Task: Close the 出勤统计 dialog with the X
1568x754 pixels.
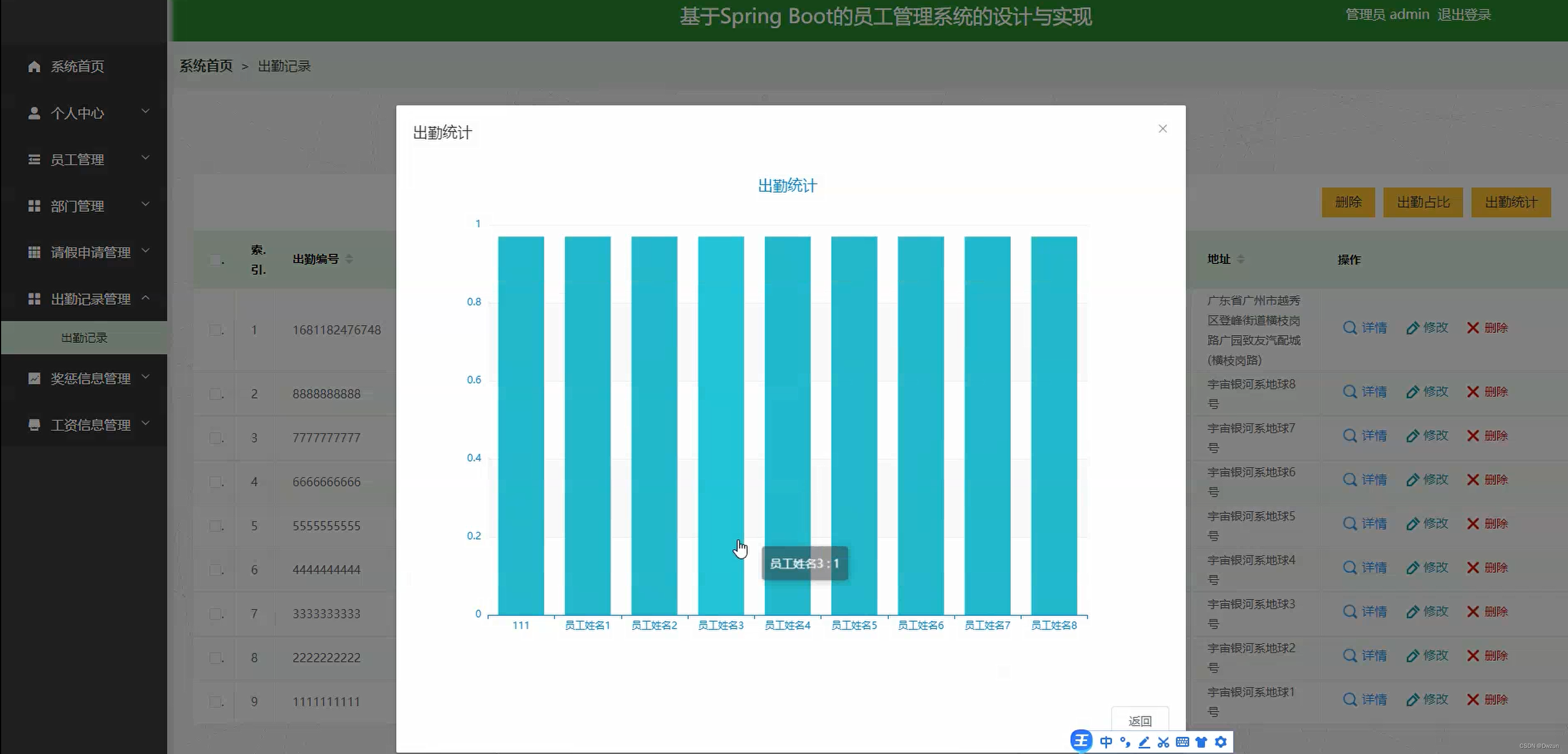Action: (1163, 129)
